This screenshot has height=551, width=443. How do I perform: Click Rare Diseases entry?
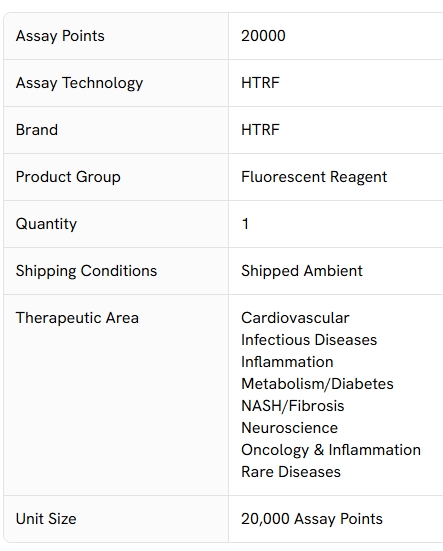(x=291, y=472)
